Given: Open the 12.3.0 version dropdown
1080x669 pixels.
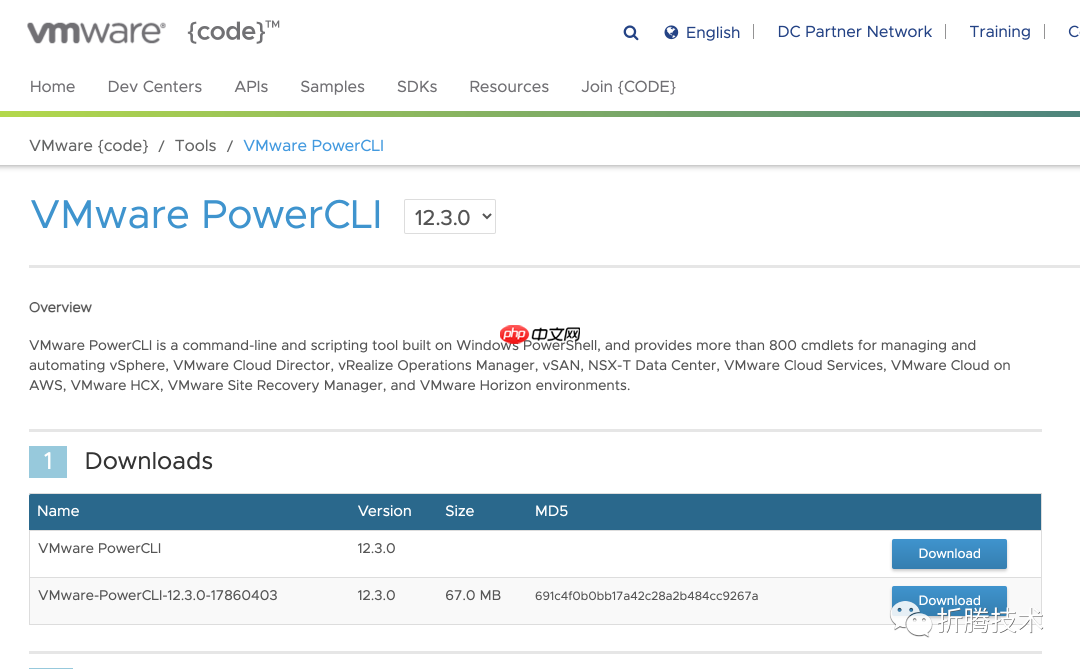Looking at the screenshot, I should pos(449,216).
